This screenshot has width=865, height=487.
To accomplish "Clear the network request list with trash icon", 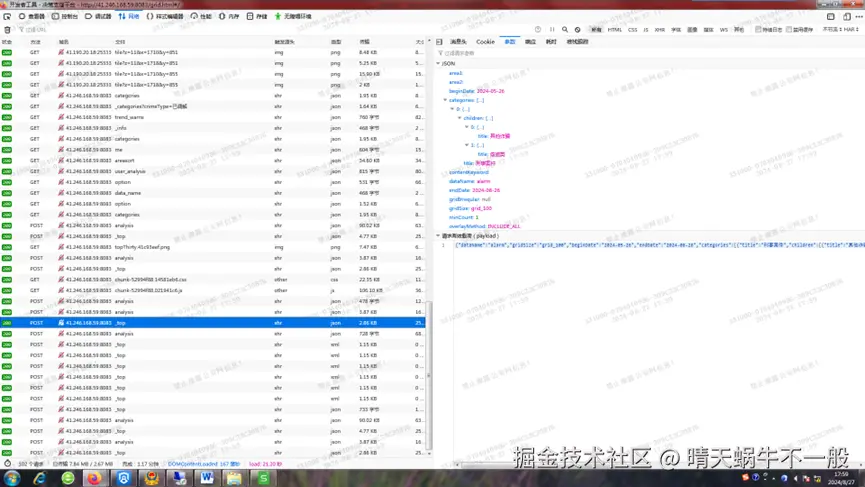I will [x=7, y=30].
